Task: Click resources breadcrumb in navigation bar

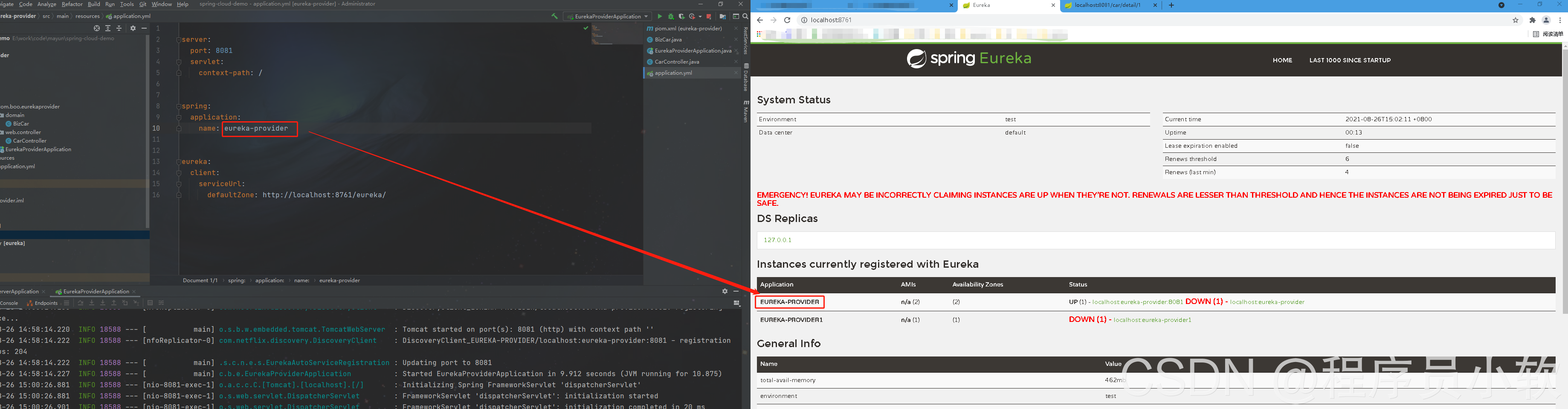Action: [x=88, y=17]
